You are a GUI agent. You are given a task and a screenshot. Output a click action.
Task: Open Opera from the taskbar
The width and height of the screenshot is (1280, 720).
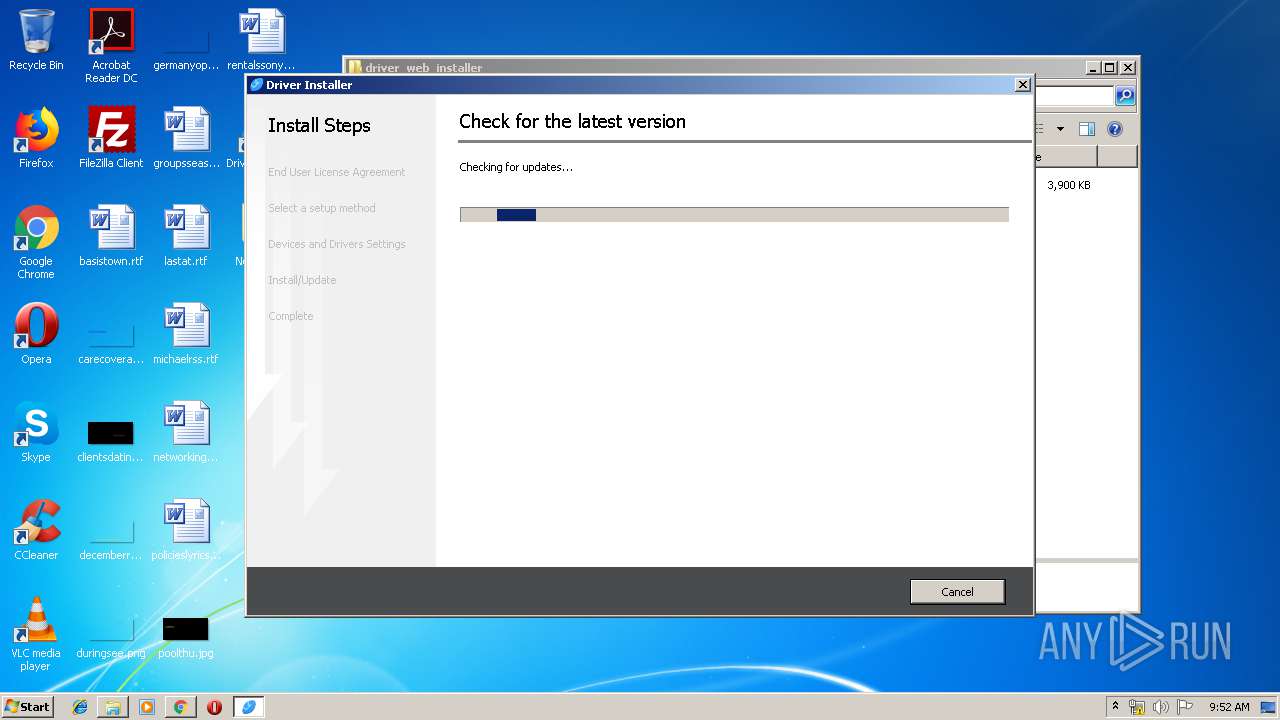pos(214,707)
